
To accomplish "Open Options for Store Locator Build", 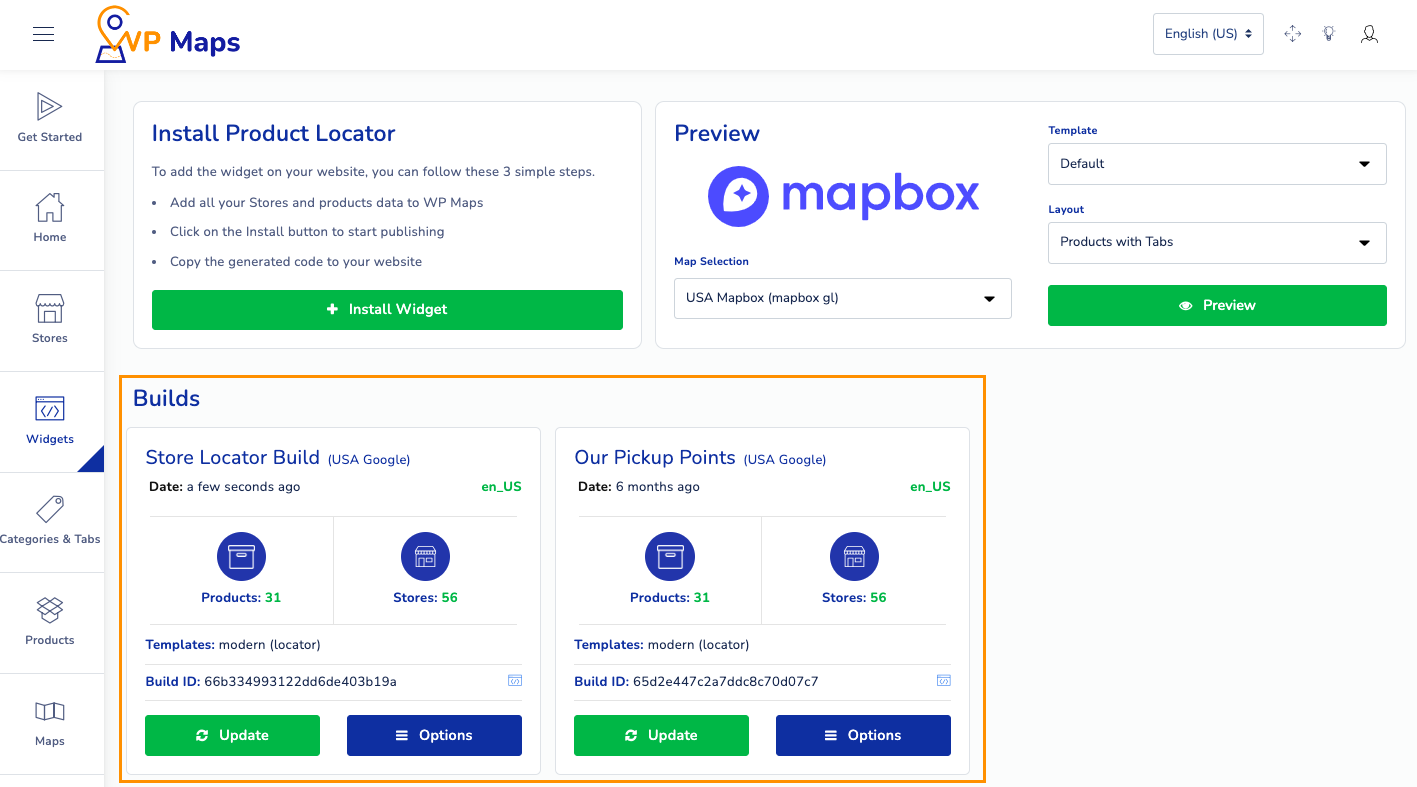I will (434, 735).
